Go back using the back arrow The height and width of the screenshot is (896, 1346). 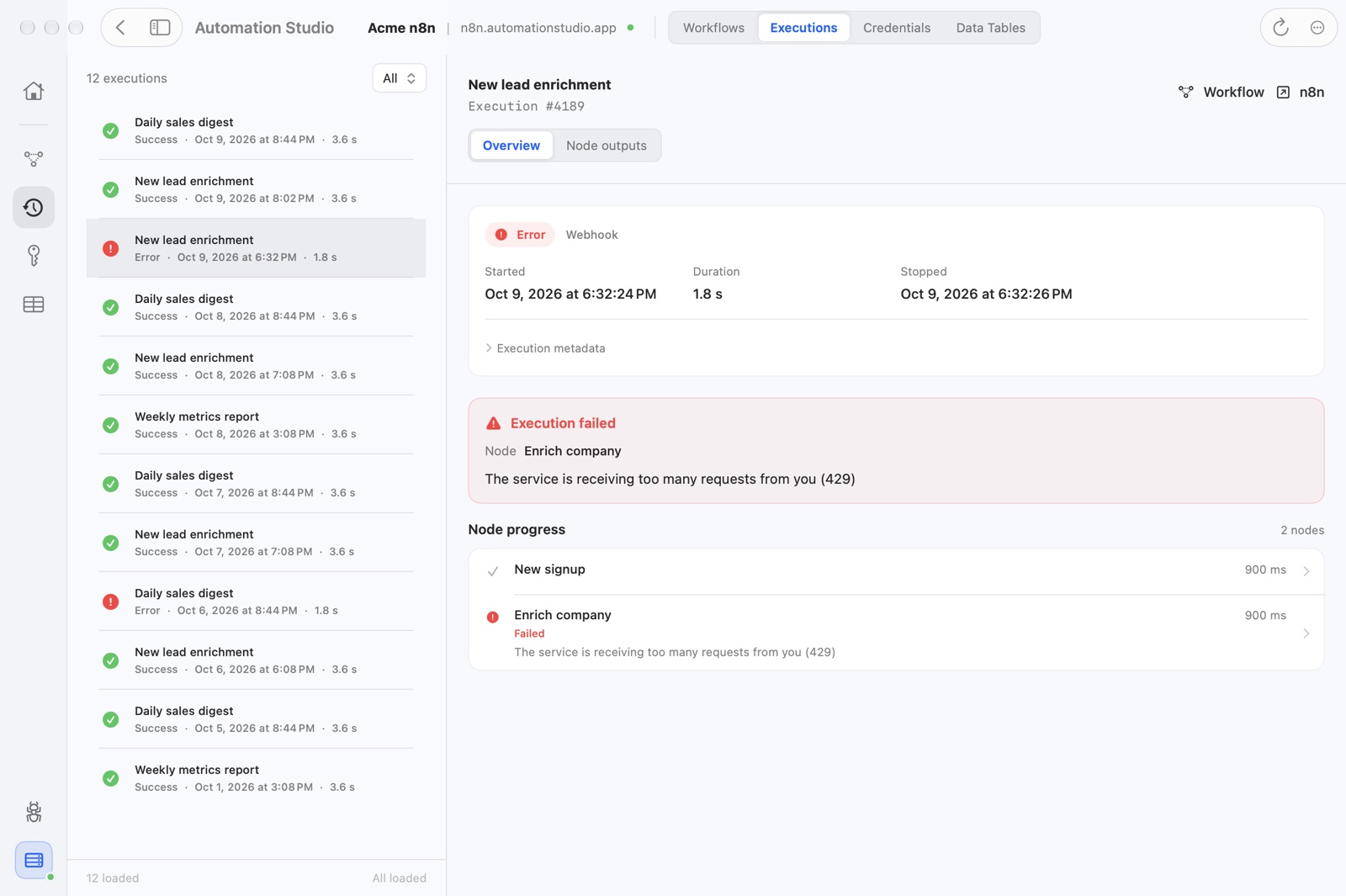(121, 28)
